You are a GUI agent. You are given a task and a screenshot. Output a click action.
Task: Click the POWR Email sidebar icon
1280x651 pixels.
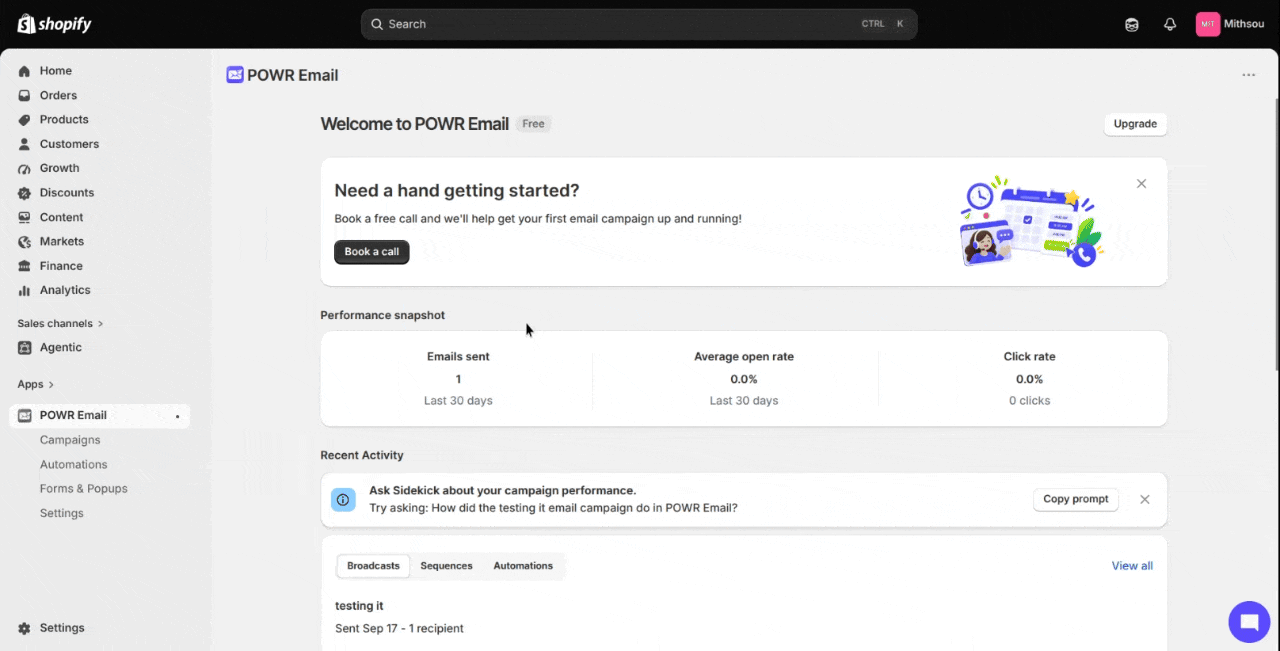24,415
